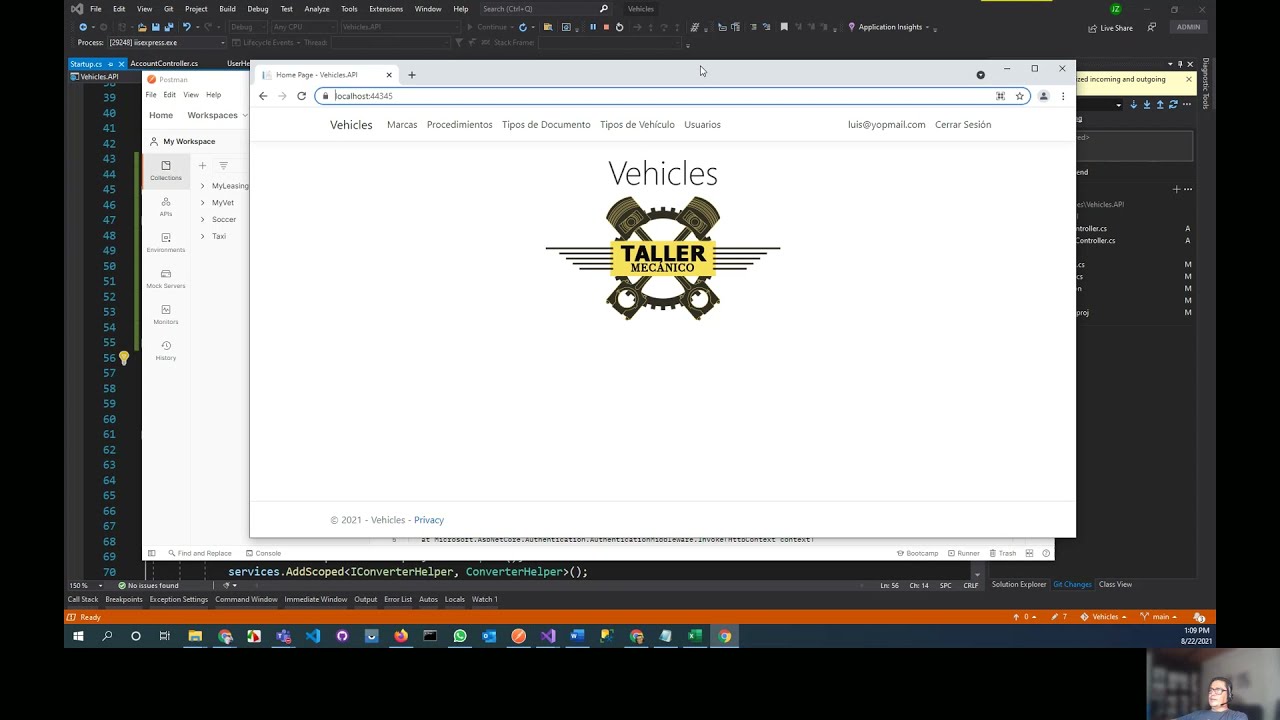Create new collection with Postman plus icon

[202, 165]
